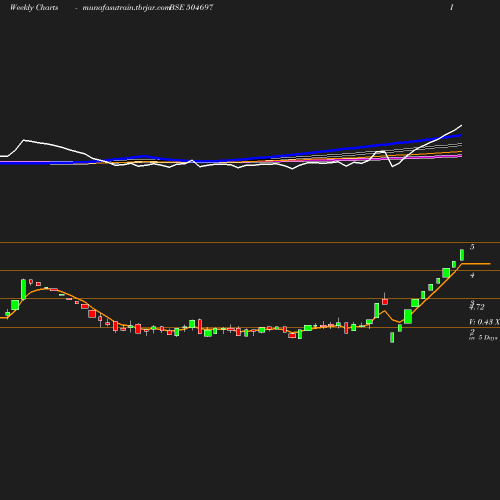Click the munafasutra website name in header
The height and width of the screenshot is (500, 500).
point(126,7)
